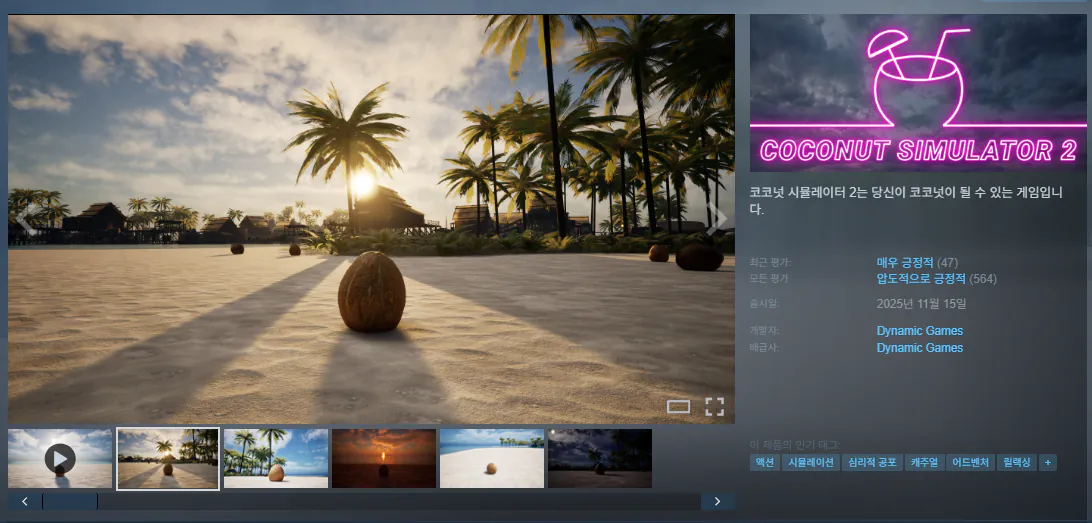Select the white sand coconut thumbnail

pos(492,458)
